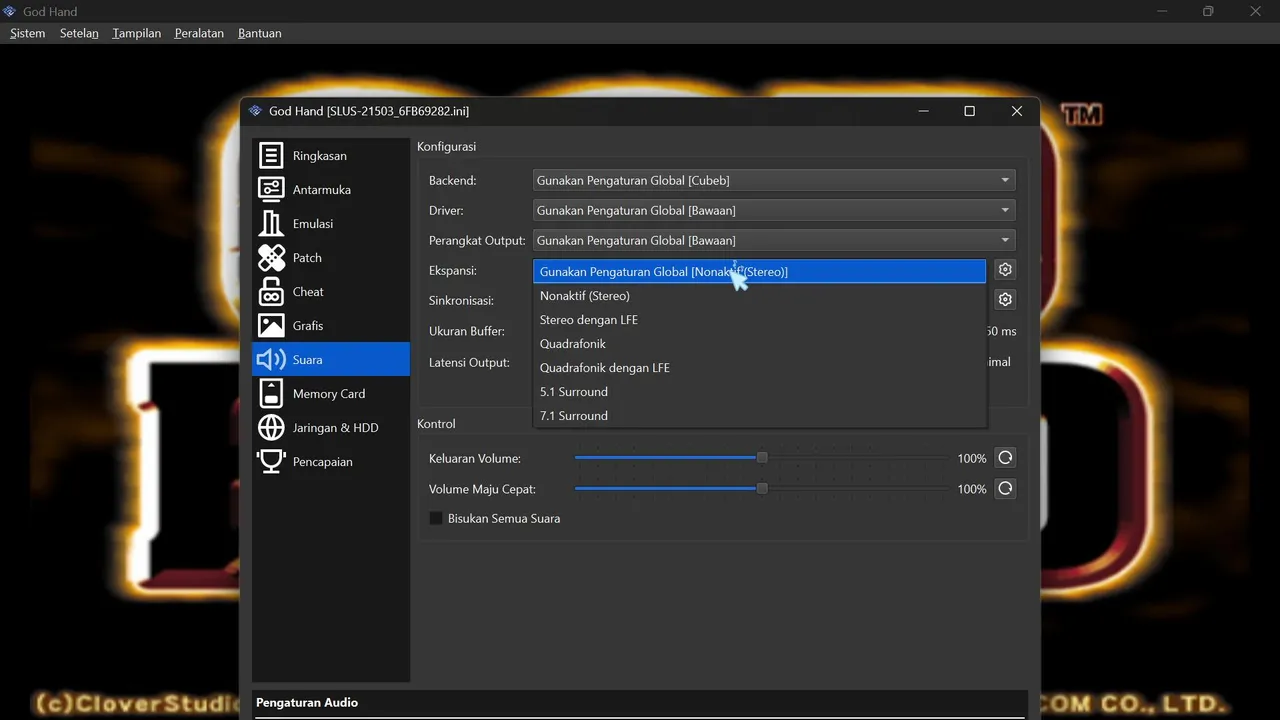Switch to Memory Card settings page
Image resolution: width=1280 pixels, height=720 pixels.
coord(331,394)
